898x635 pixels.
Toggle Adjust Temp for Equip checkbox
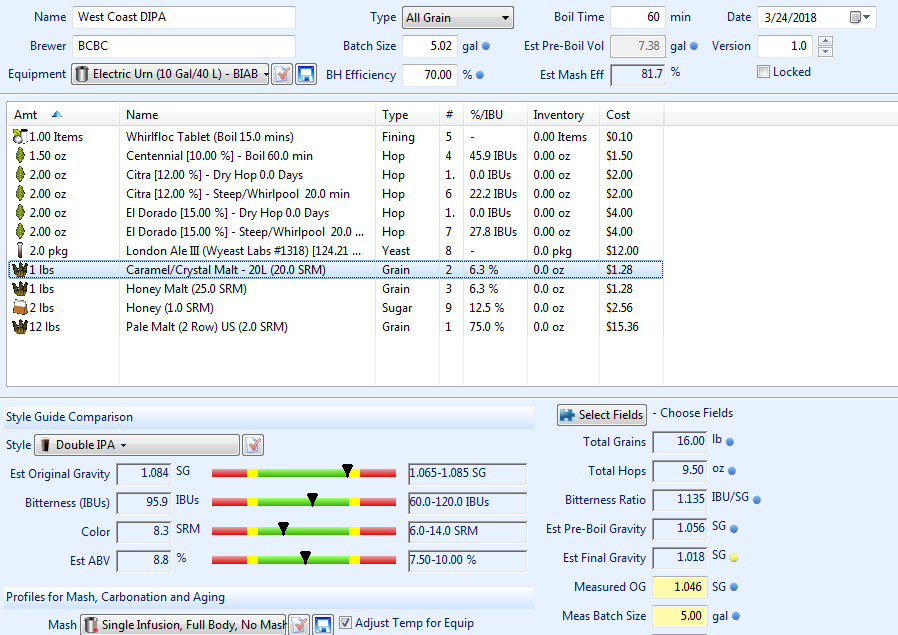tap(345, 622)
